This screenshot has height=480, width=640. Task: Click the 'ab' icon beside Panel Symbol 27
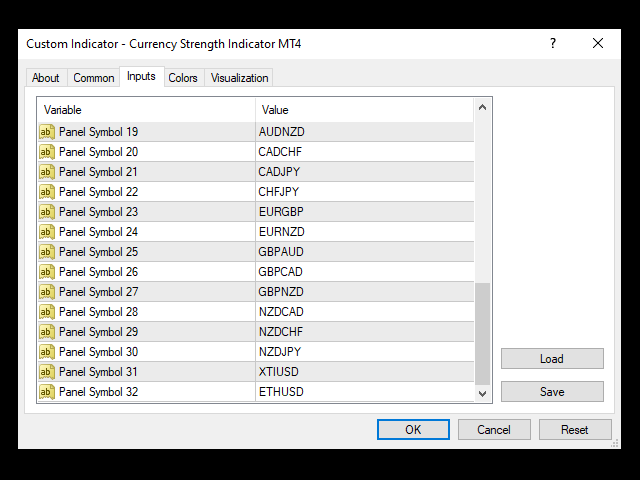tap(47, 292)
